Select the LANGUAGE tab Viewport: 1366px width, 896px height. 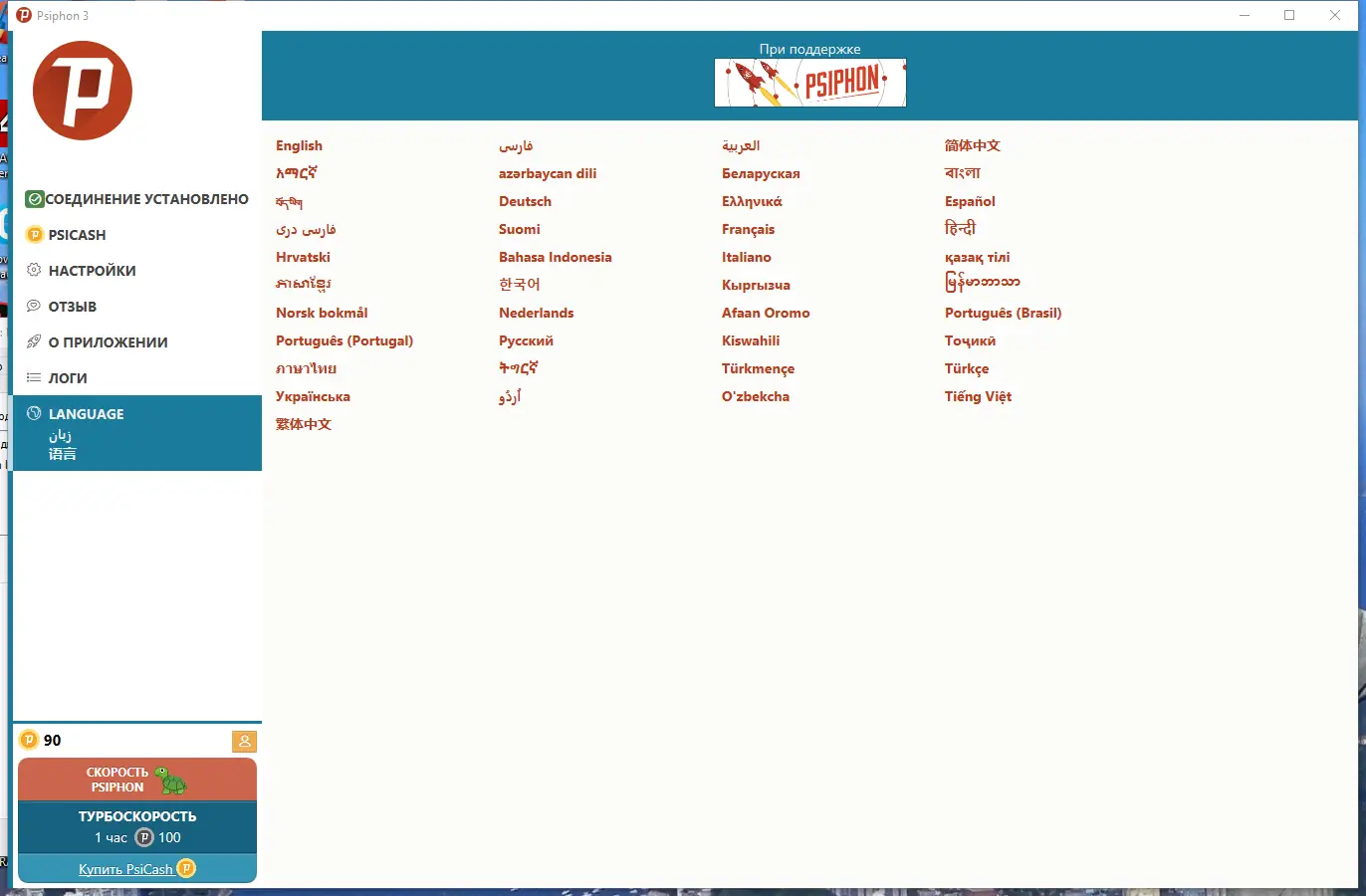coord(137,433)
